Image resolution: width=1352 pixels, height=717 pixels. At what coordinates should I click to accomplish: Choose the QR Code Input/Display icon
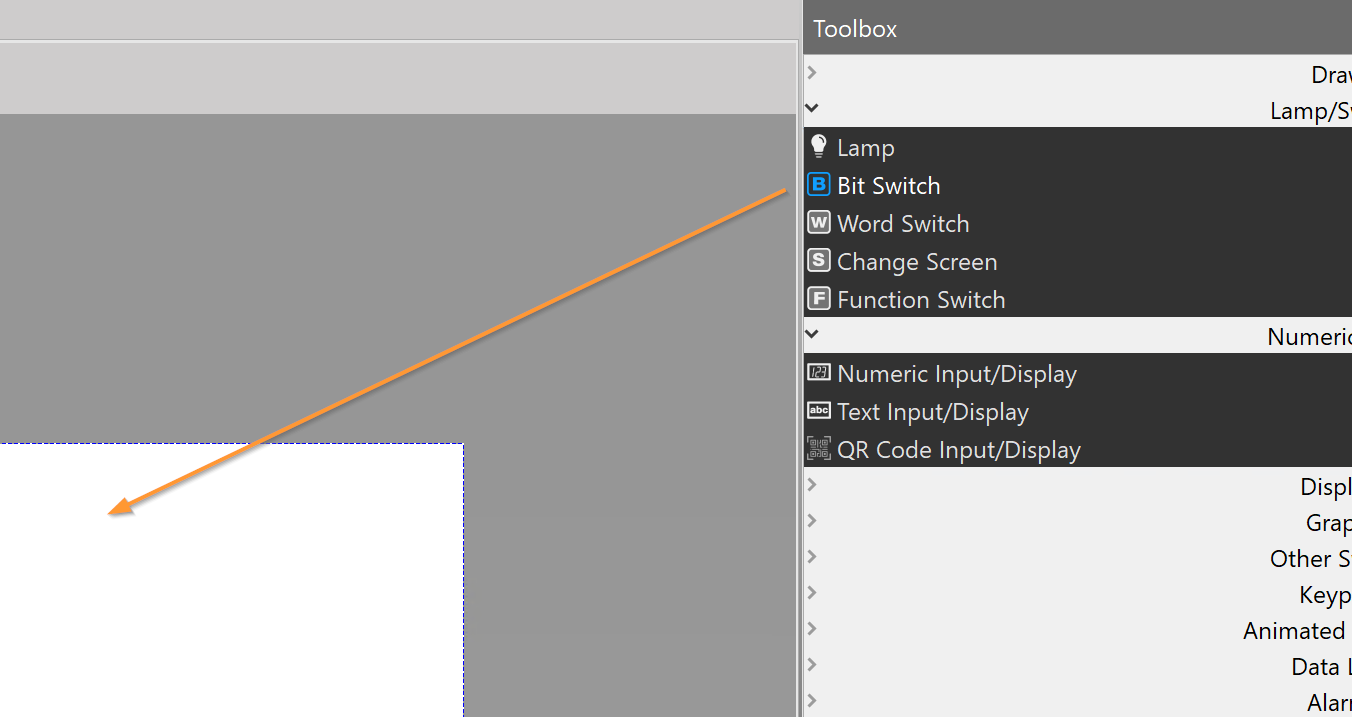[819, 449]
